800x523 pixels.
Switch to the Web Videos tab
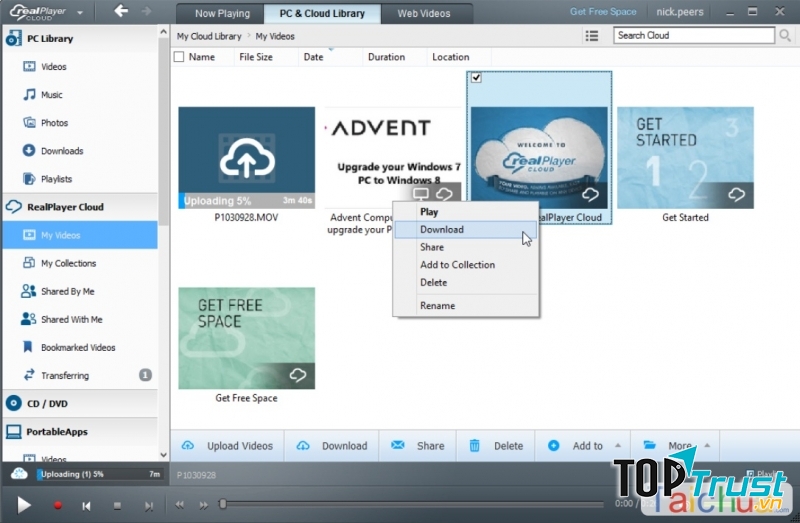(423, 14)
